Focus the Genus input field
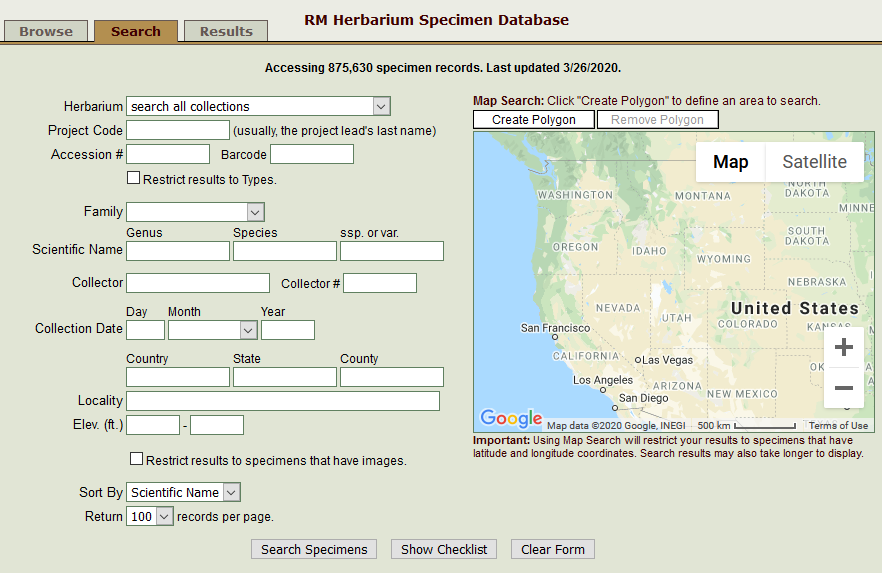The image size is (882, 573). (178, 251)
